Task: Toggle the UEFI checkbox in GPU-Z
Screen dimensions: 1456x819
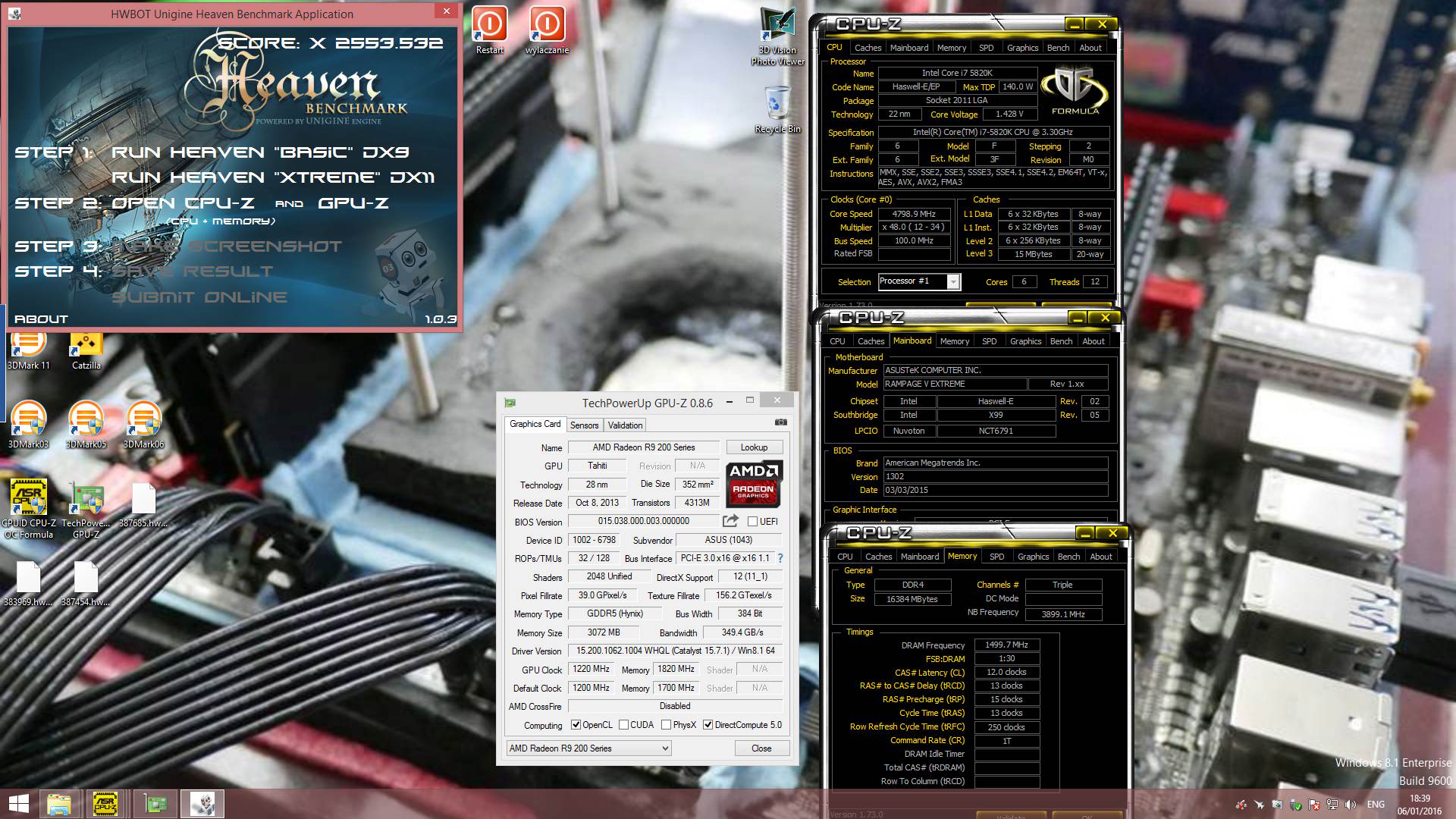Action: pyautogui.click(x=752, y=522)
